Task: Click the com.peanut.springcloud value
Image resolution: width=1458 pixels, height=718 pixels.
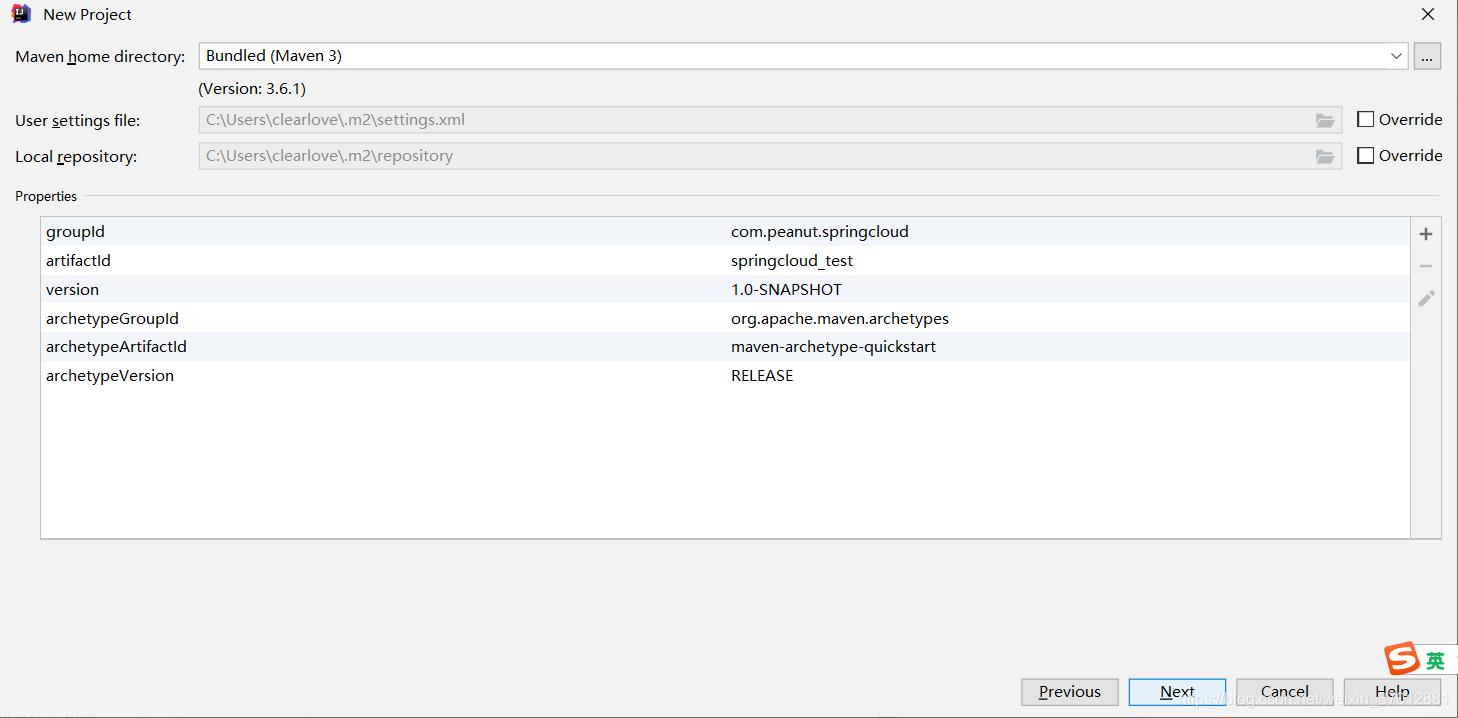Action: click(x=820, y=232)
